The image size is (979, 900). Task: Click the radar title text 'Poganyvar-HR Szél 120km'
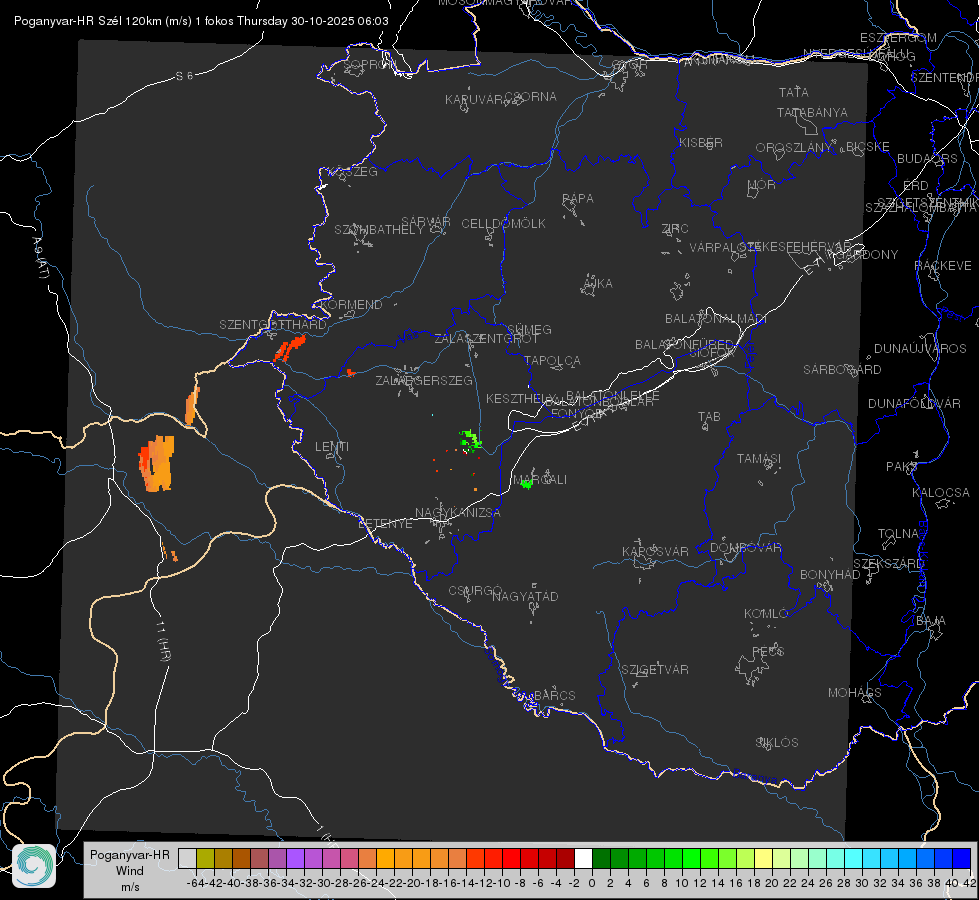[88, 21]
